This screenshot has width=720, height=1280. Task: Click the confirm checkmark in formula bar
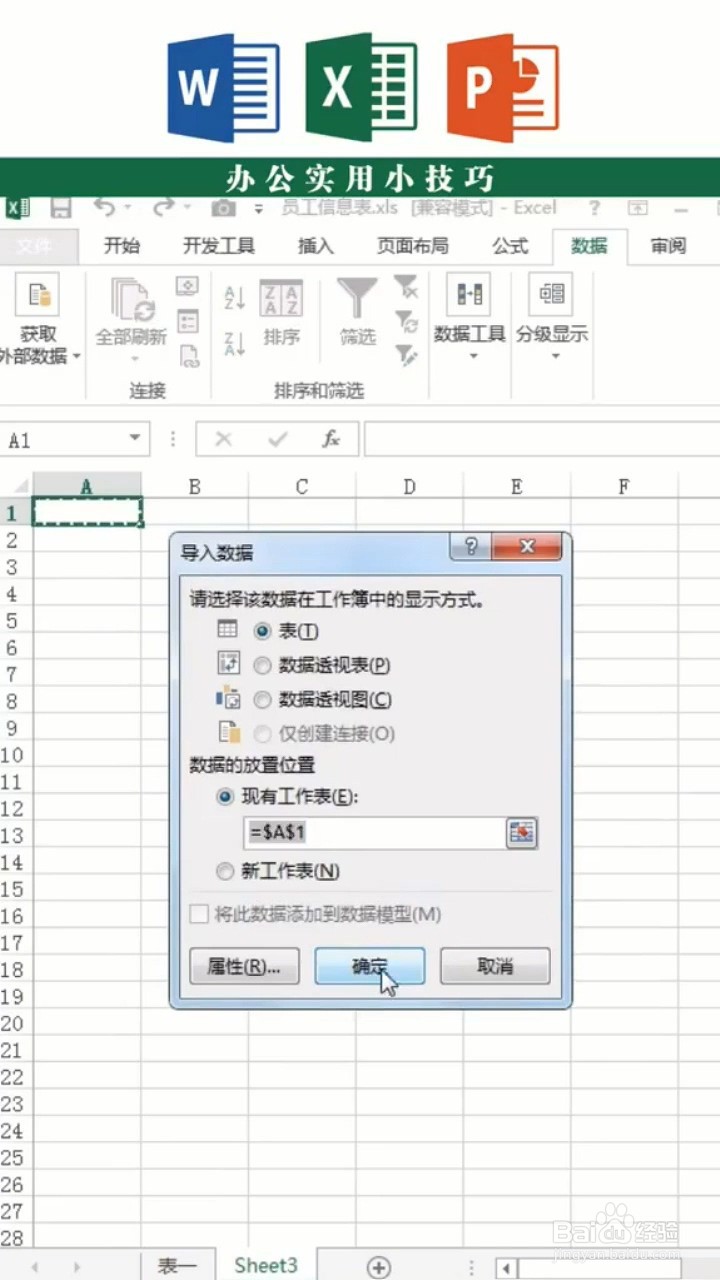278,439
